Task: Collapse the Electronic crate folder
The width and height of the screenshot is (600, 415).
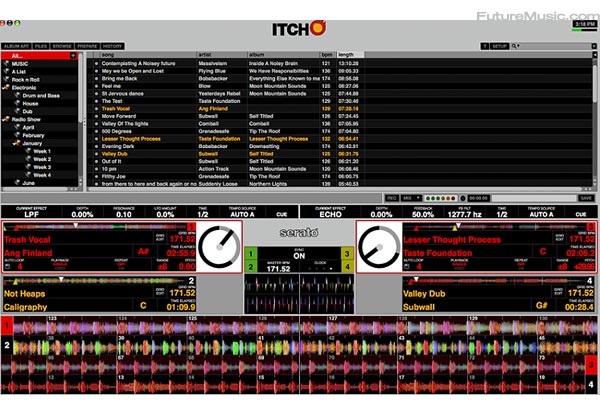Action: [6, 88]
